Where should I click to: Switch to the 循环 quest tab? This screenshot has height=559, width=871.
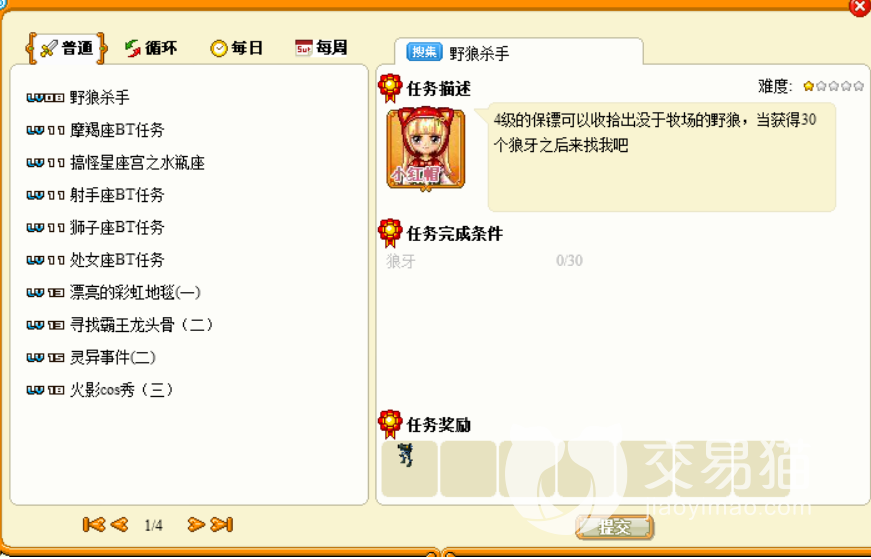point(151,48)
